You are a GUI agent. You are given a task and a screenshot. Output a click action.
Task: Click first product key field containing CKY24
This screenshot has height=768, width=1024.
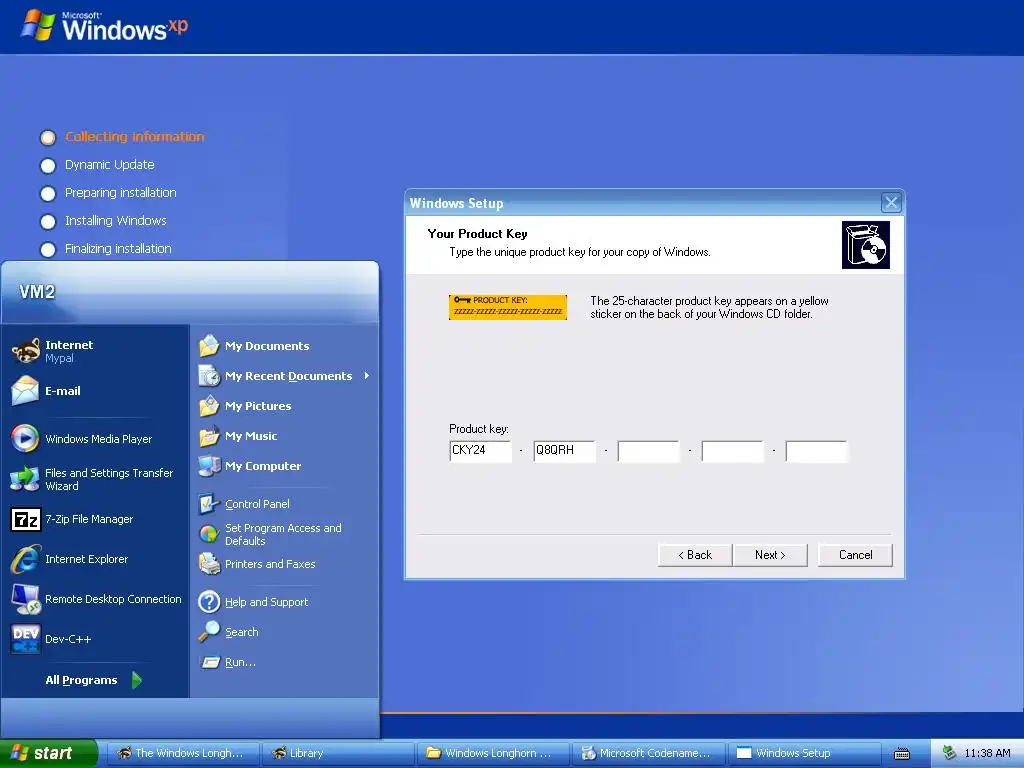pos(480,451)
